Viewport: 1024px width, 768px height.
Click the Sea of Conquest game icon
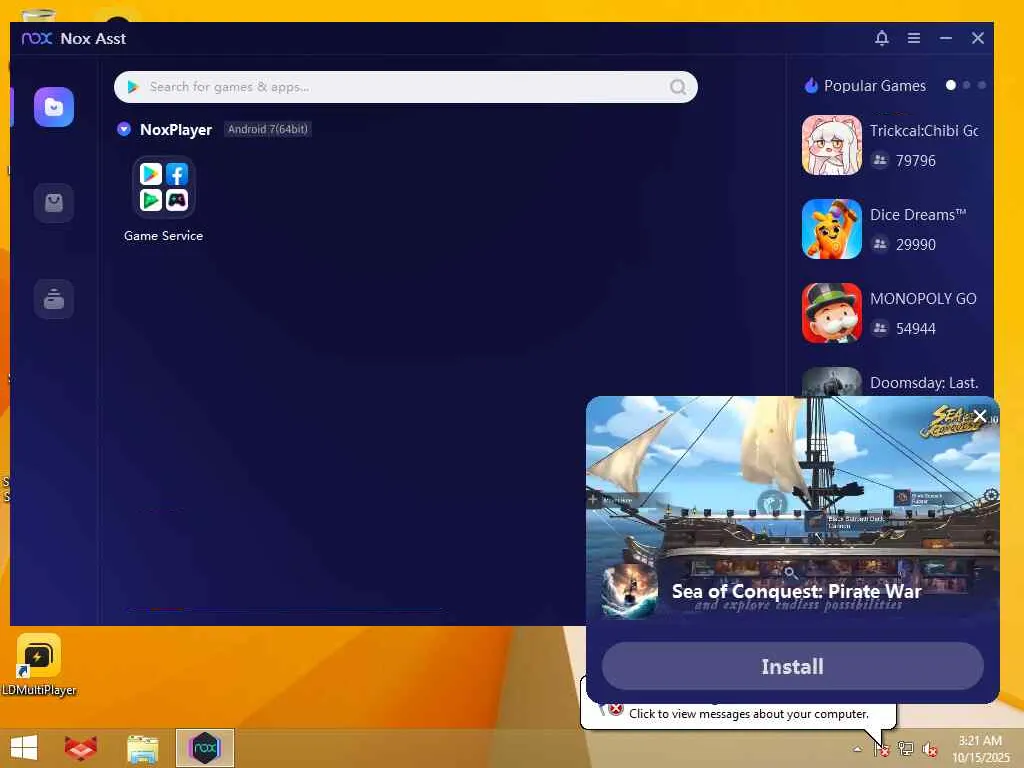(630, 591)
